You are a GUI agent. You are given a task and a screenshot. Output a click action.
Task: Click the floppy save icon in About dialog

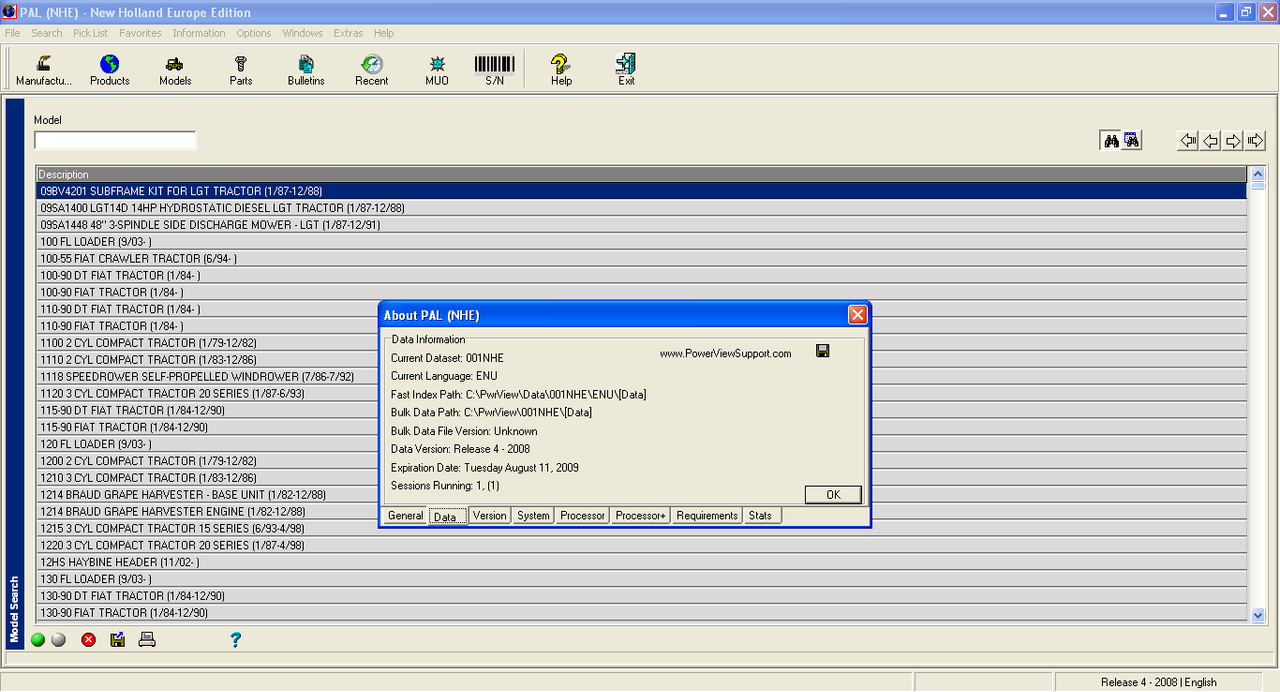822,351
